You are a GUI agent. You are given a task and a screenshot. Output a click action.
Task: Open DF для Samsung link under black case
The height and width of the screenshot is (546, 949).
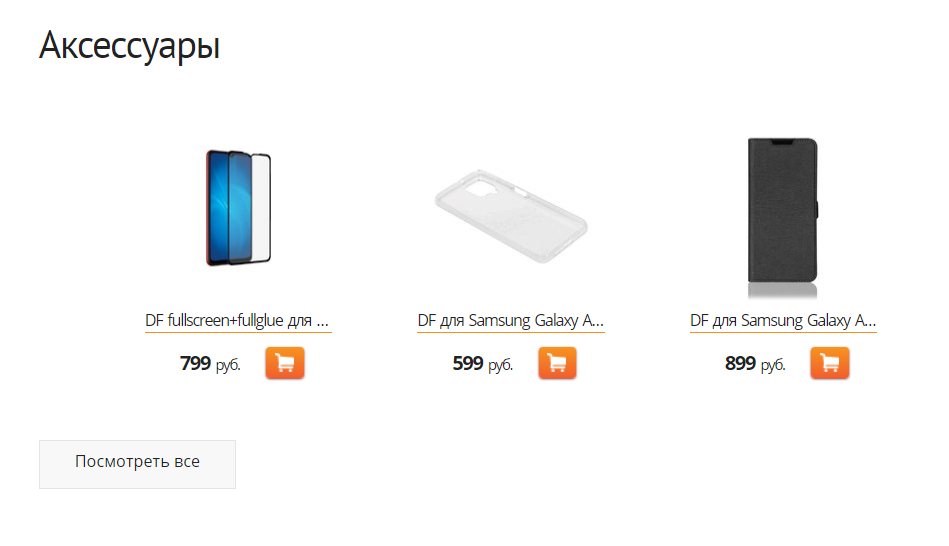point(783,320)
